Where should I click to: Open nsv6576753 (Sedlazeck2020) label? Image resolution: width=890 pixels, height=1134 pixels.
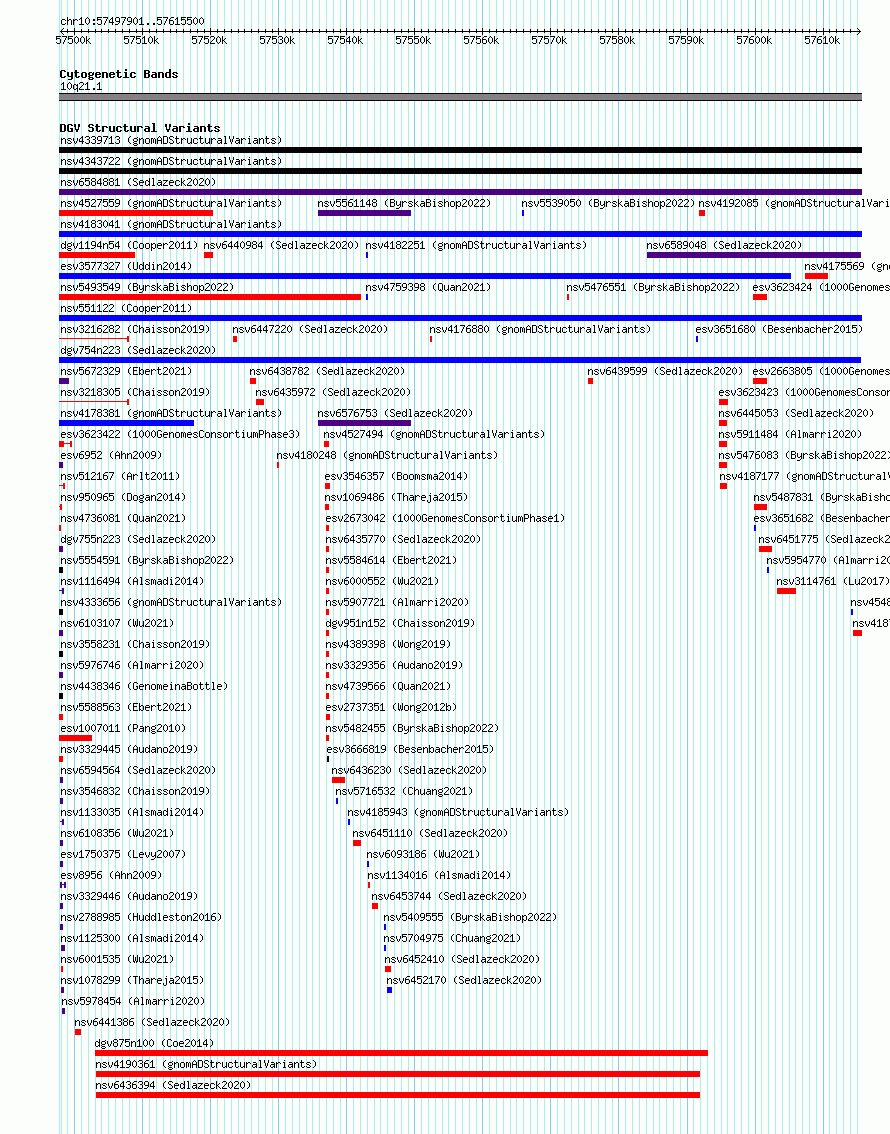(x=395, y=413)
